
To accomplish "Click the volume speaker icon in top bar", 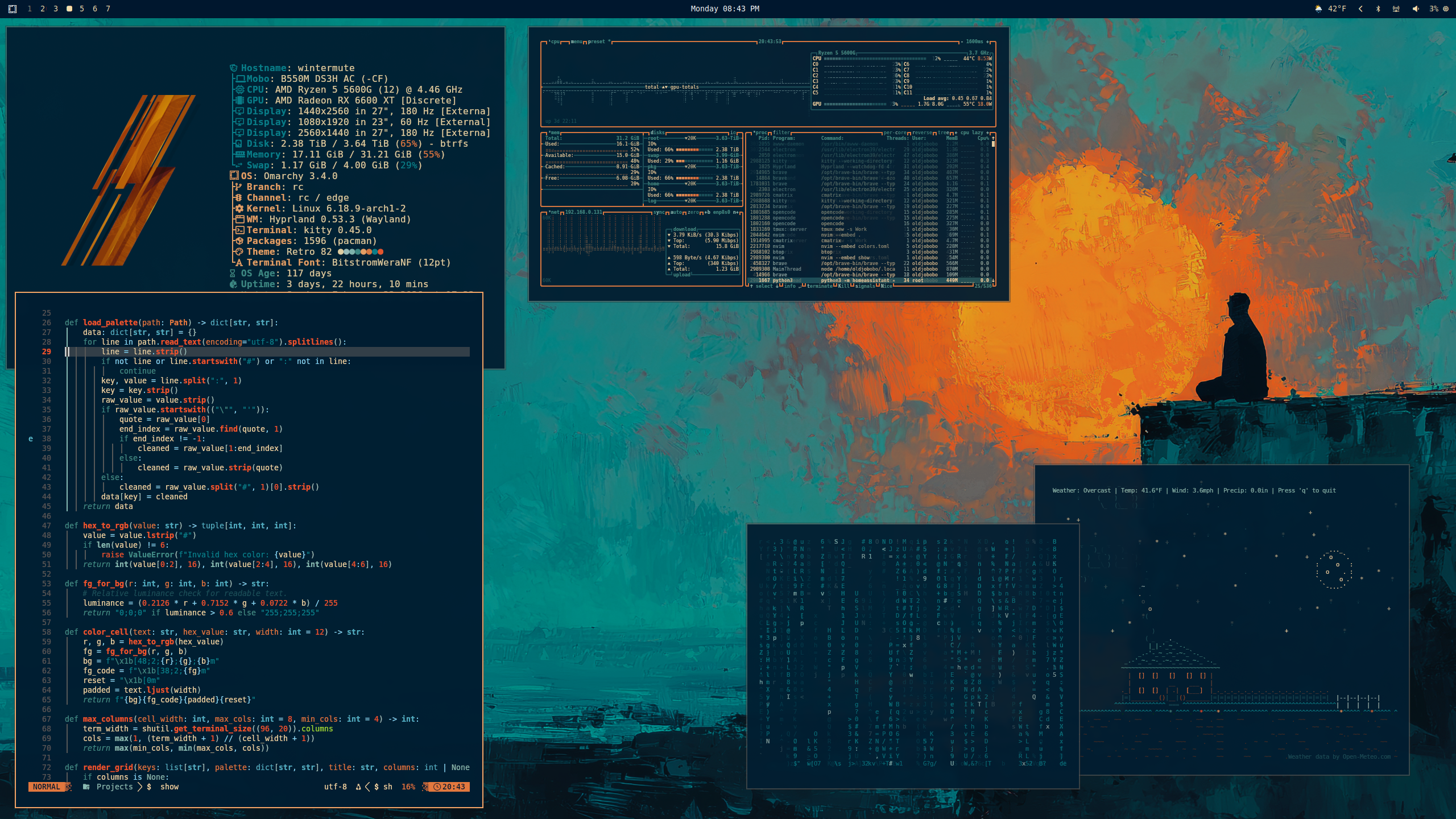I will click(1416, 9).
